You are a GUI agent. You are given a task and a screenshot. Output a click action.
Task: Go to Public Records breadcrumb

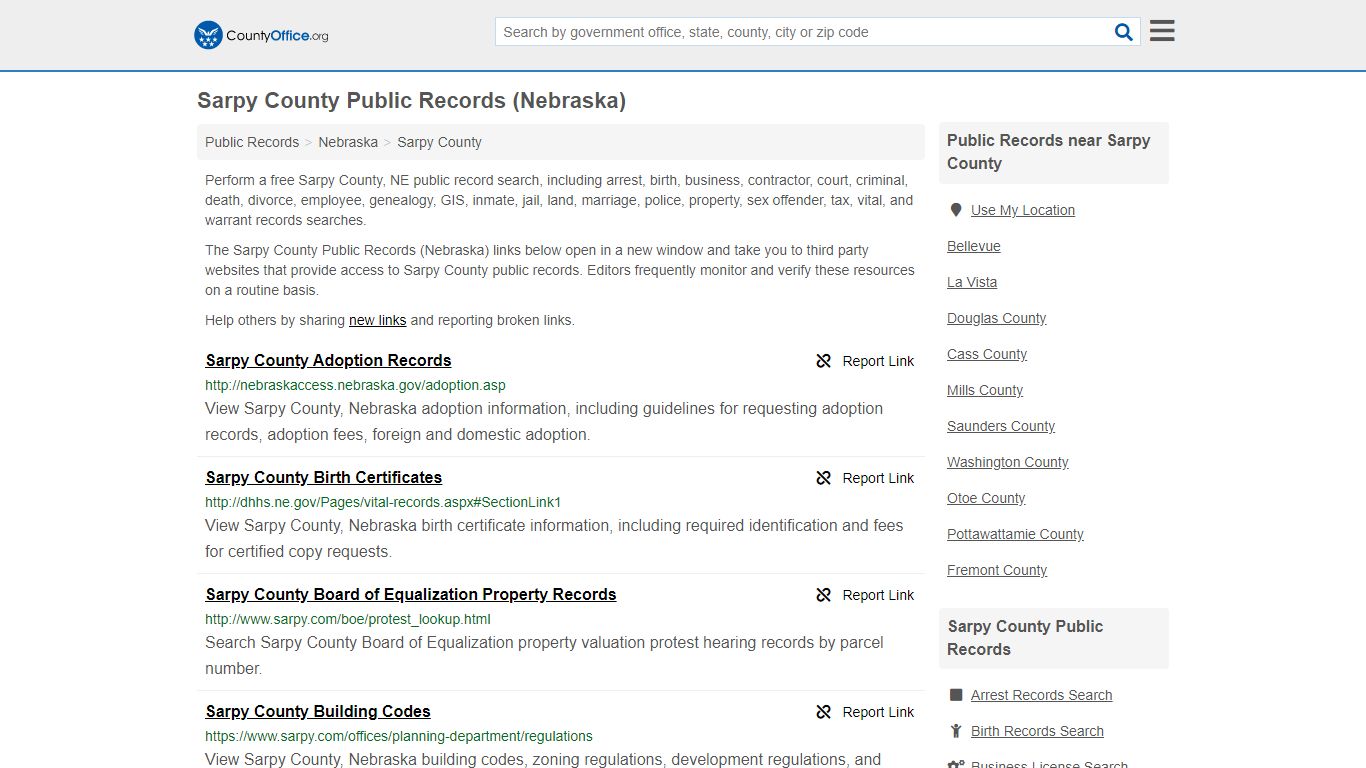pyautogui.click(x=252, y=142)
